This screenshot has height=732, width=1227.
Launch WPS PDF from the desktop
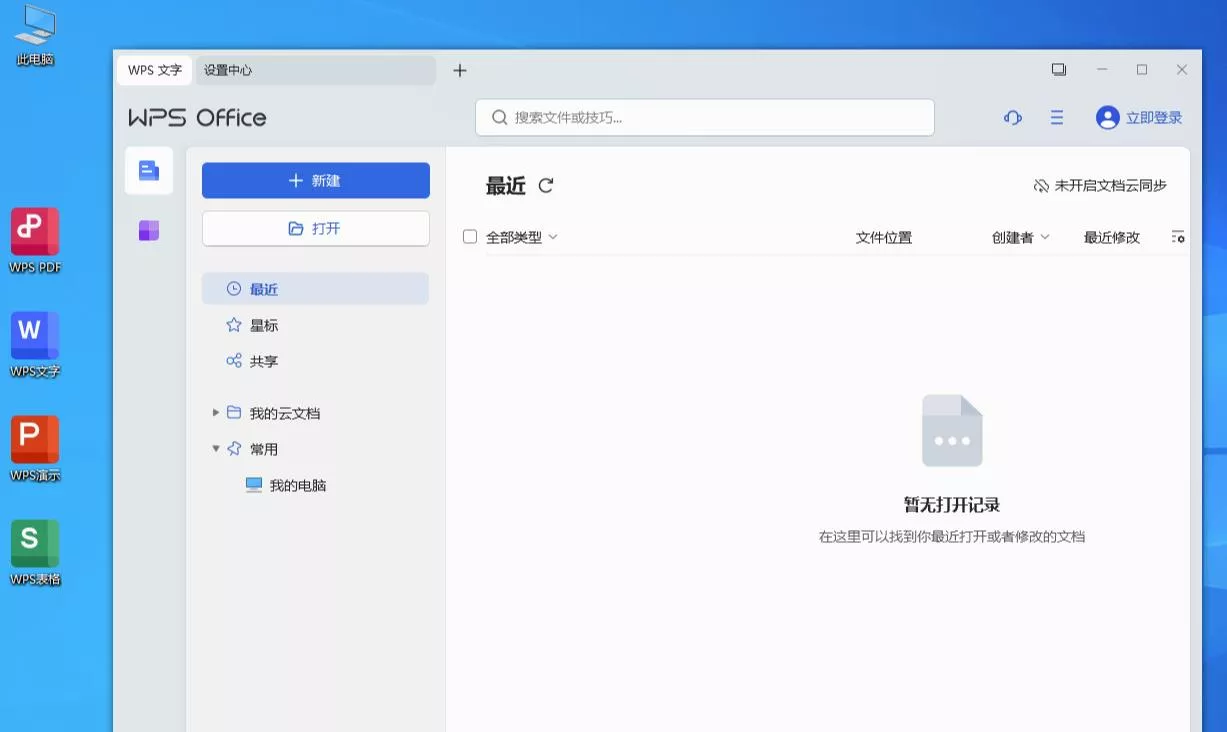point(34,237)
